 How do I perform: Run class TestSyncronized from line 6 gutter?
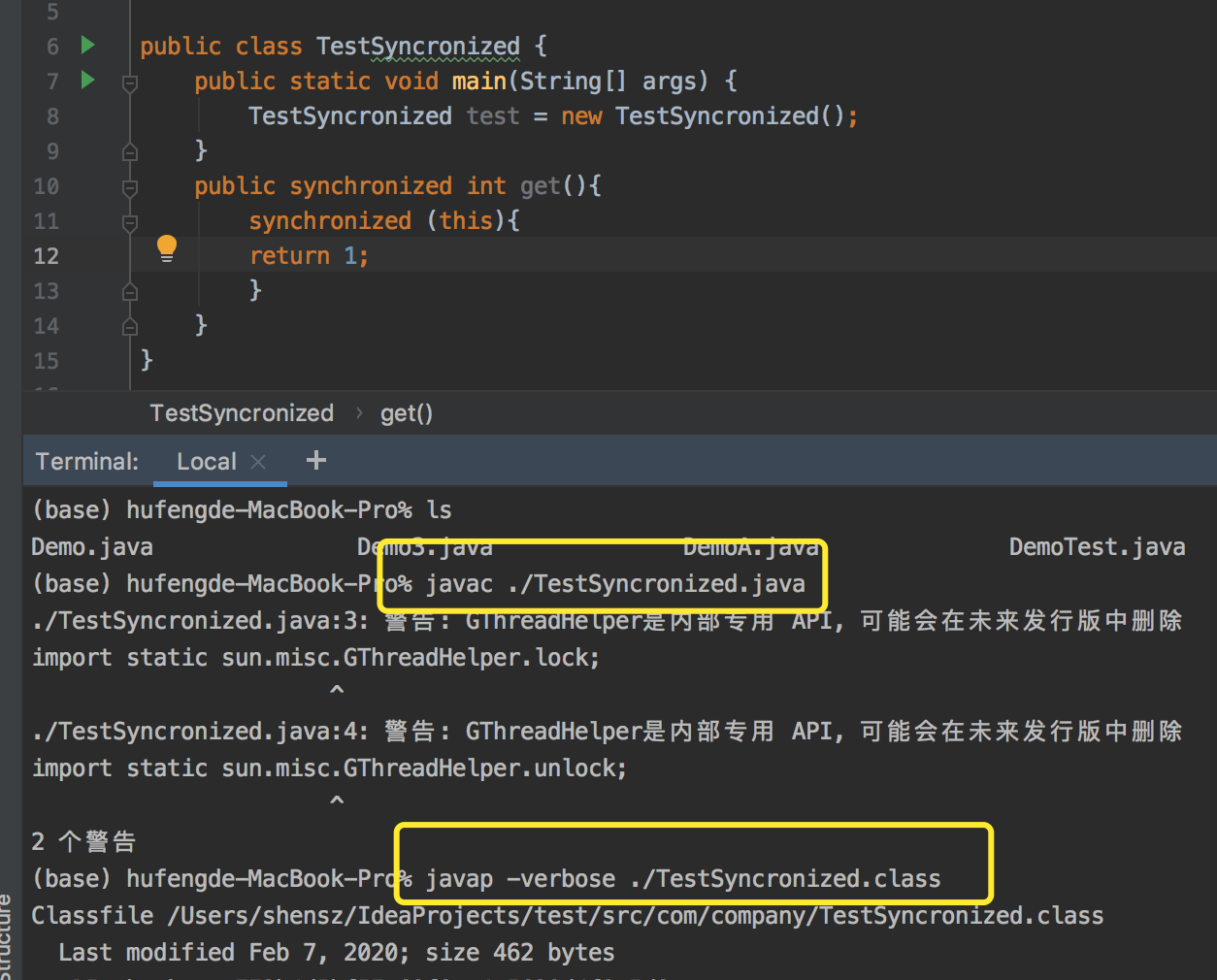(x=87, y=45)
